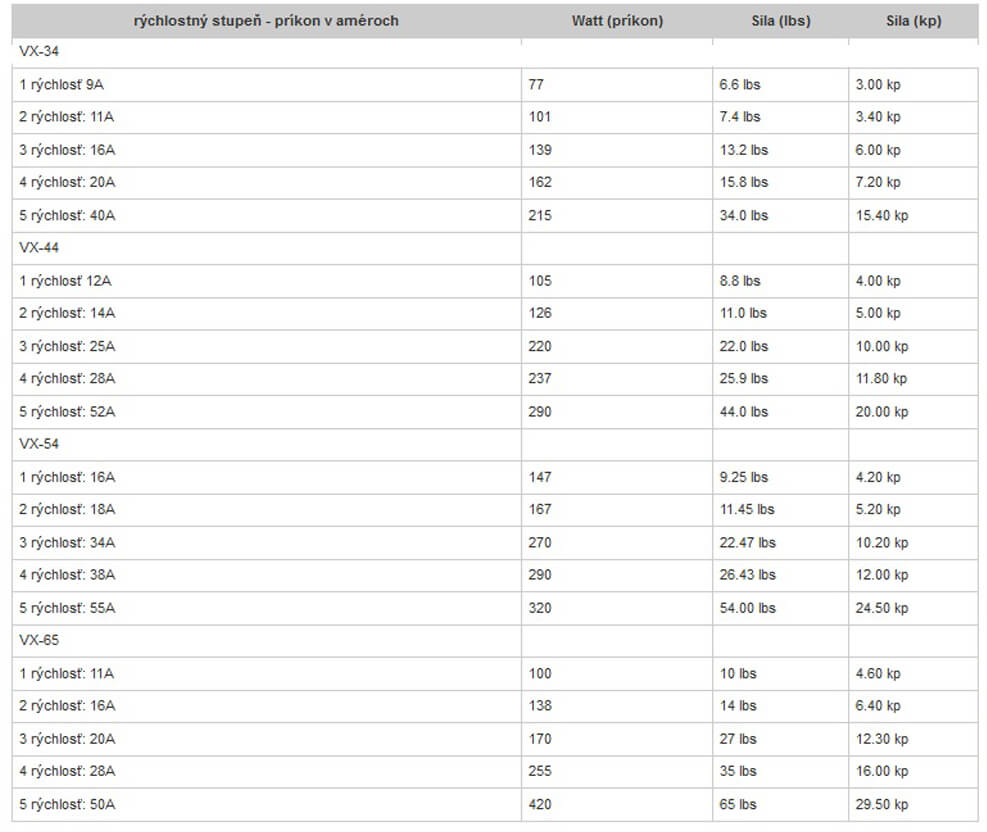This screenshot has width=987, height=832.
Task: Click the 'rýchlostný stupeň - príkon v ampéroch' header
Action: [266, 21]
